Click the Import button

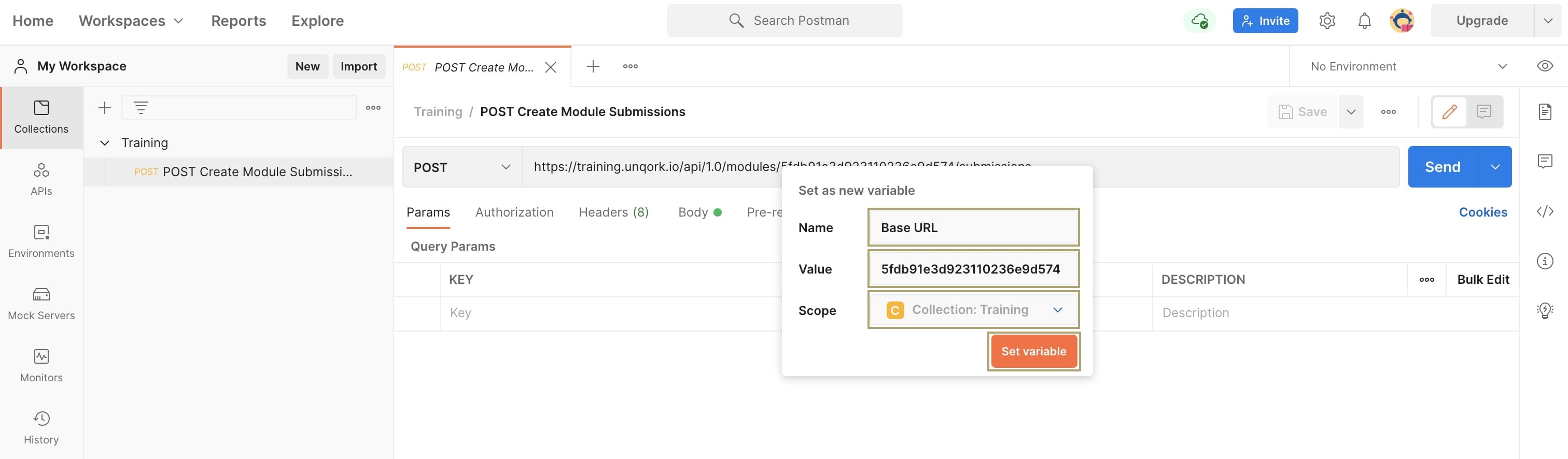359,66
